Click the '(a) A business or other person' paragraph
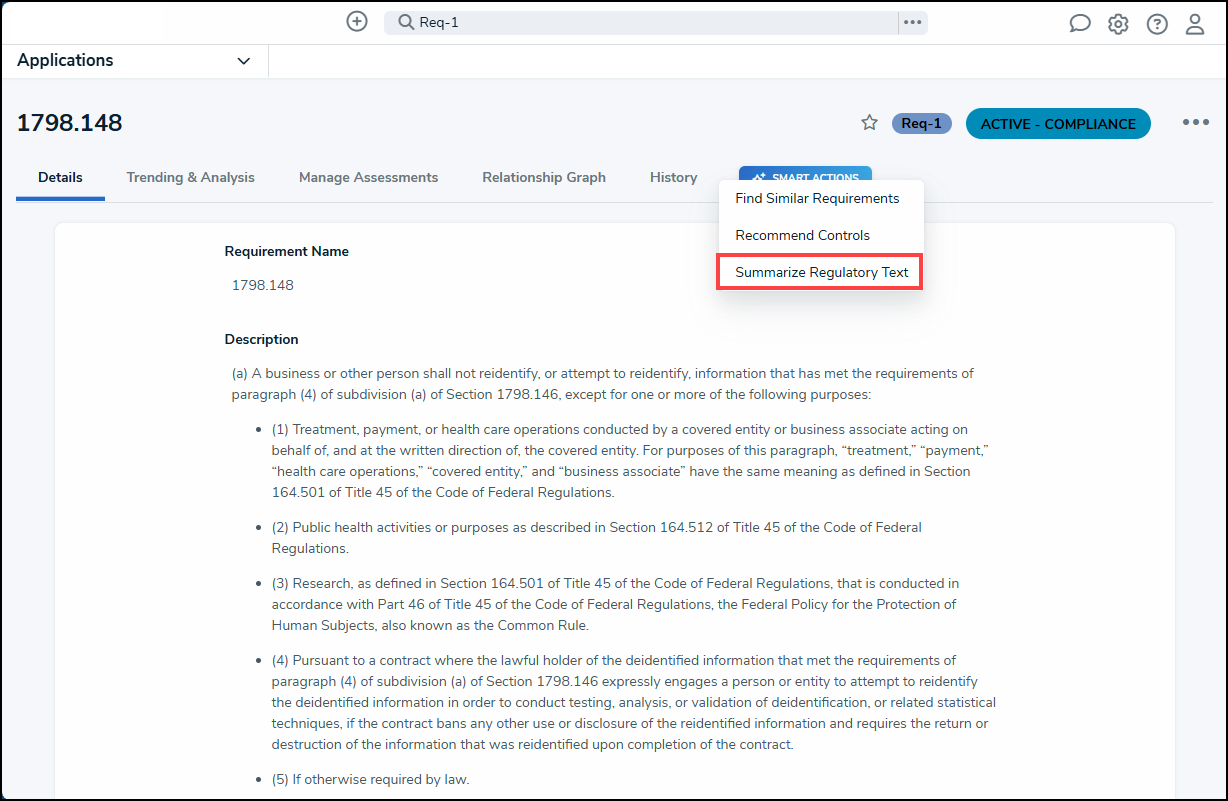 click(603, 384)
